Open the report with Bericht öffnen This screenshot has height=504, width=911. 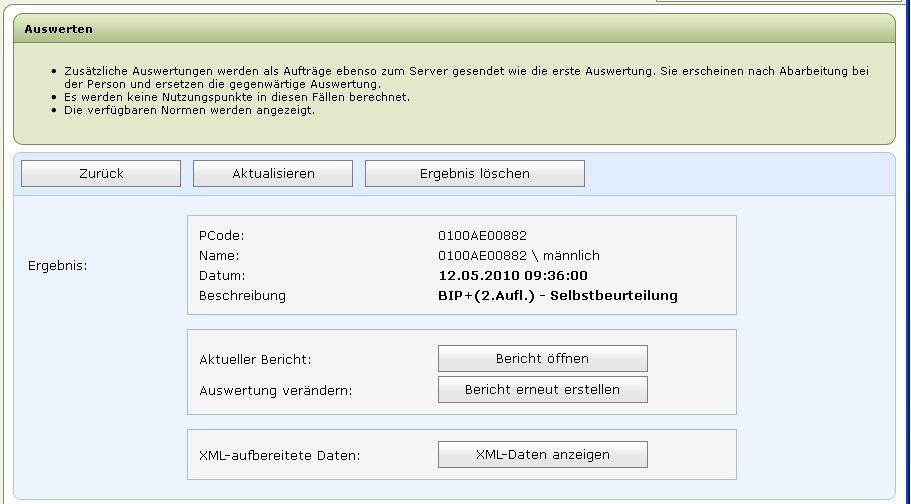pos(542,358)
